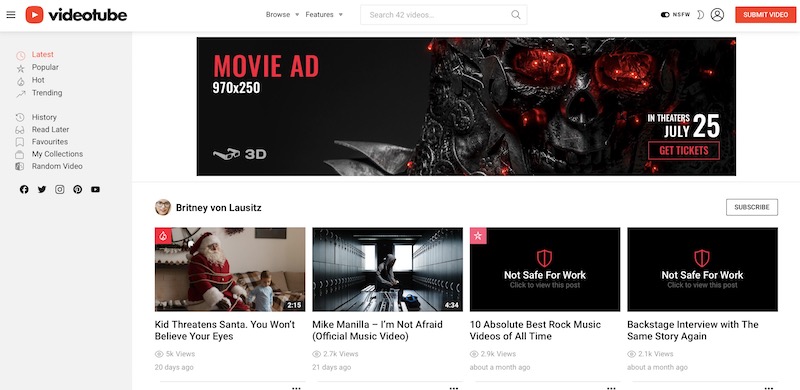Expand the Browse dropdown menu
Screen dimensions: 800x390
[x=283, y=15]
